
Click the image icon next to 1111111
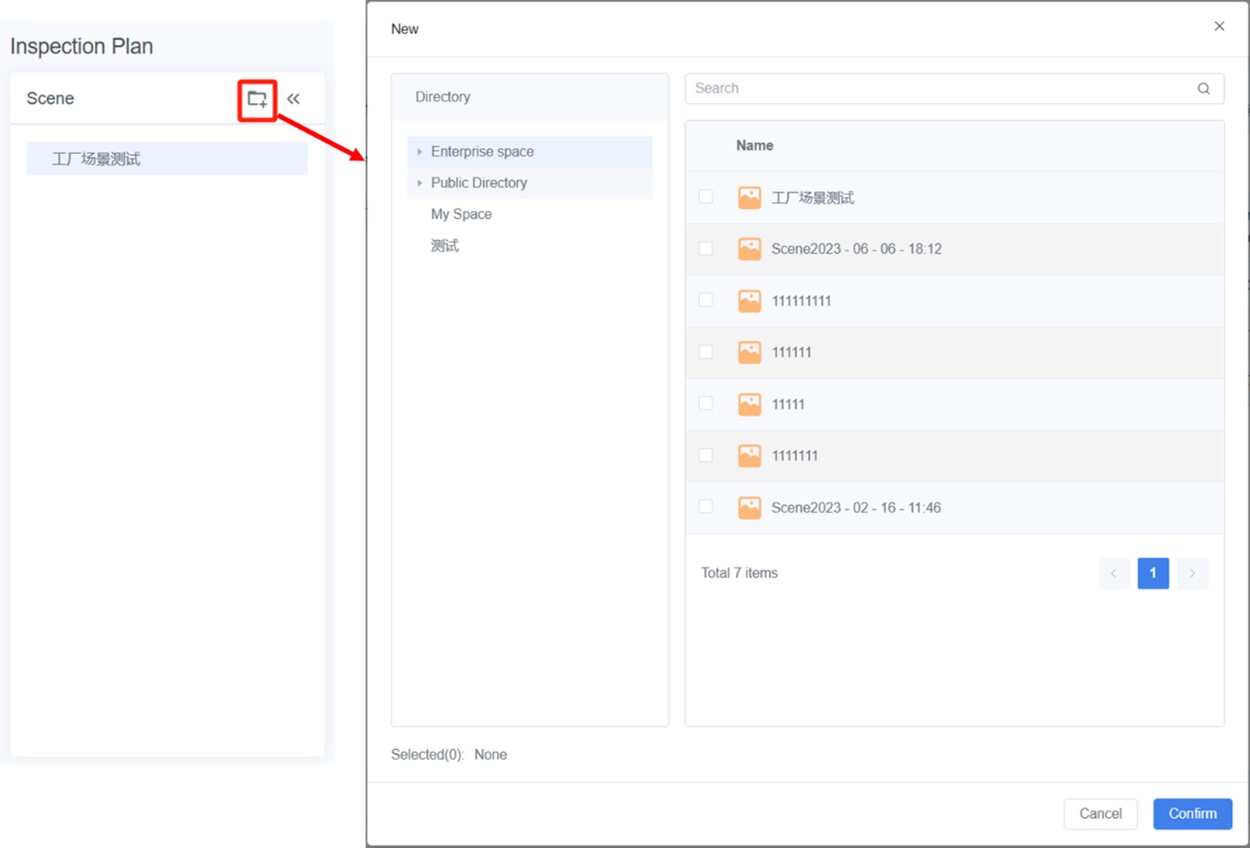point(749,455)
